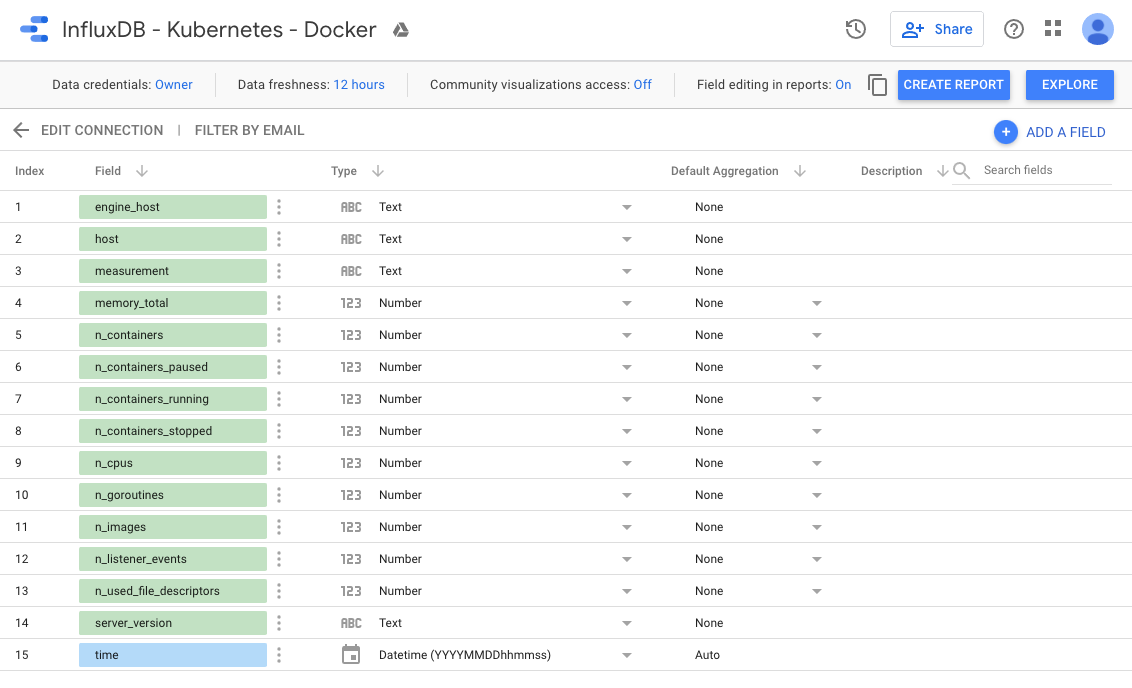The height and width of the screenshot is (688, 1132).
Task: Click Edit Connection
Action: [x=102, y=130]
